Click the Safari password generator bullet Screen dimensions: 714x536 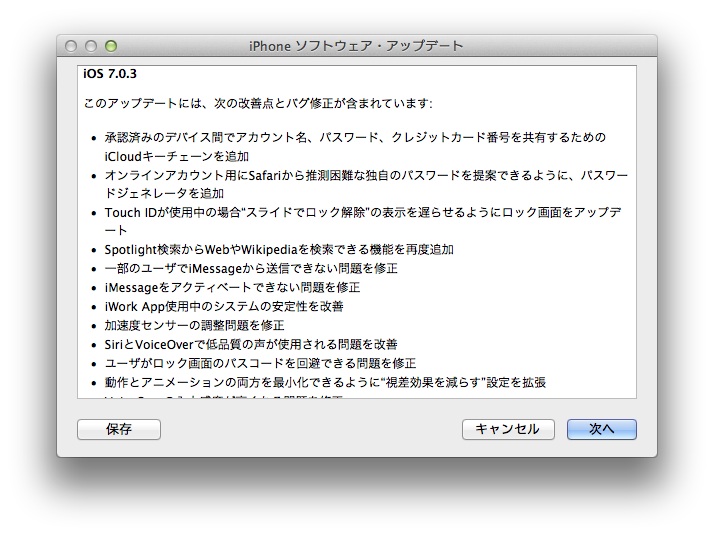tap(366, 184)
